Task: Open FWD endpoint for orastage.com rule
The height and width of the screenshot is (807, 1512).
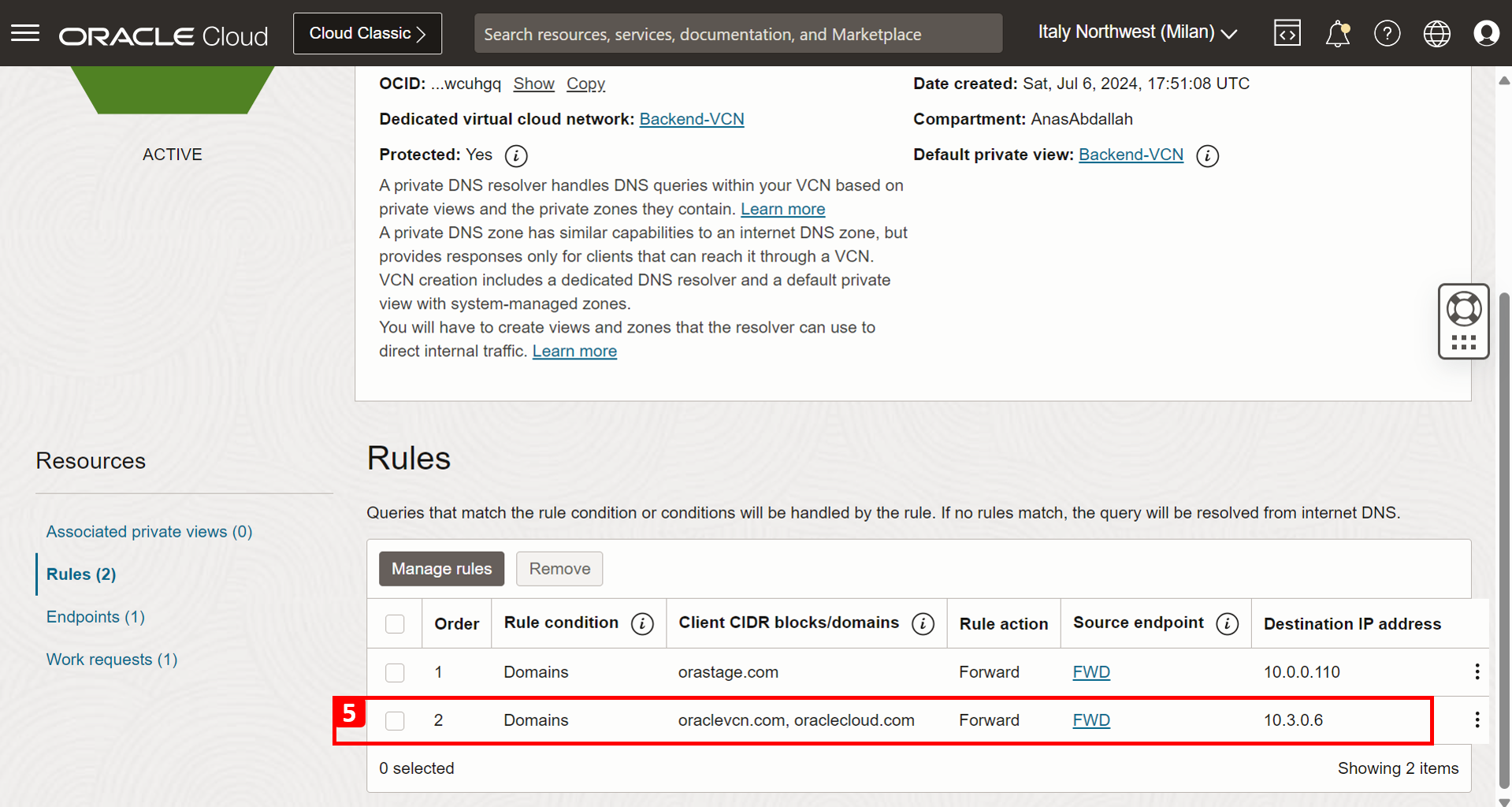Action: [1091, 671]
